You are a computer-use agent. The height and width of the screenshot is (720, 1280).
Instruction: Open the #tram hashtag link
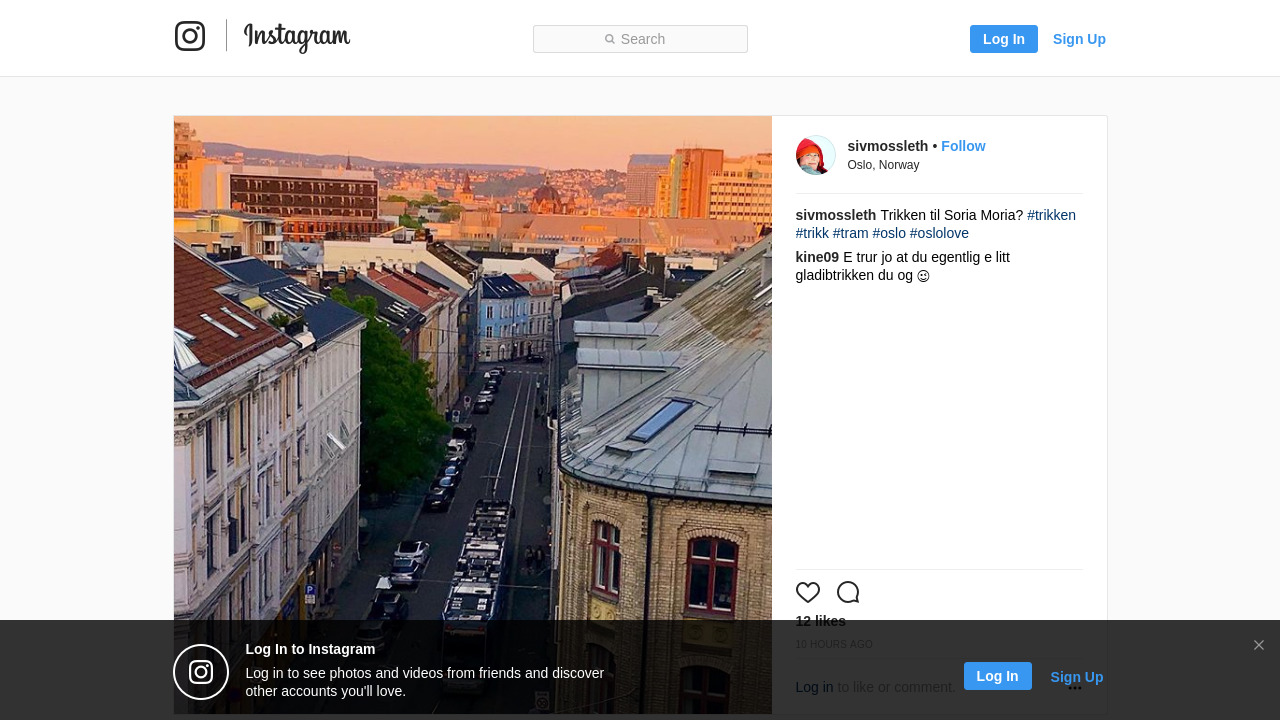click(x=850, y=233)
